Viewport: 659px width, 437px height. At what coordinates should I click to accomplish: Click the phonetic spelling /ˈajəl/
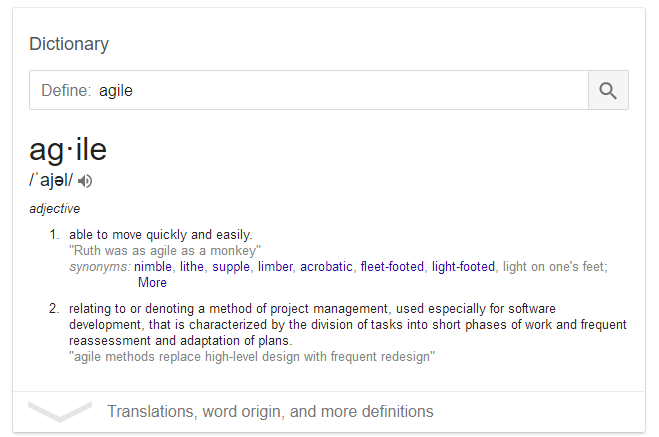(51, 181)
